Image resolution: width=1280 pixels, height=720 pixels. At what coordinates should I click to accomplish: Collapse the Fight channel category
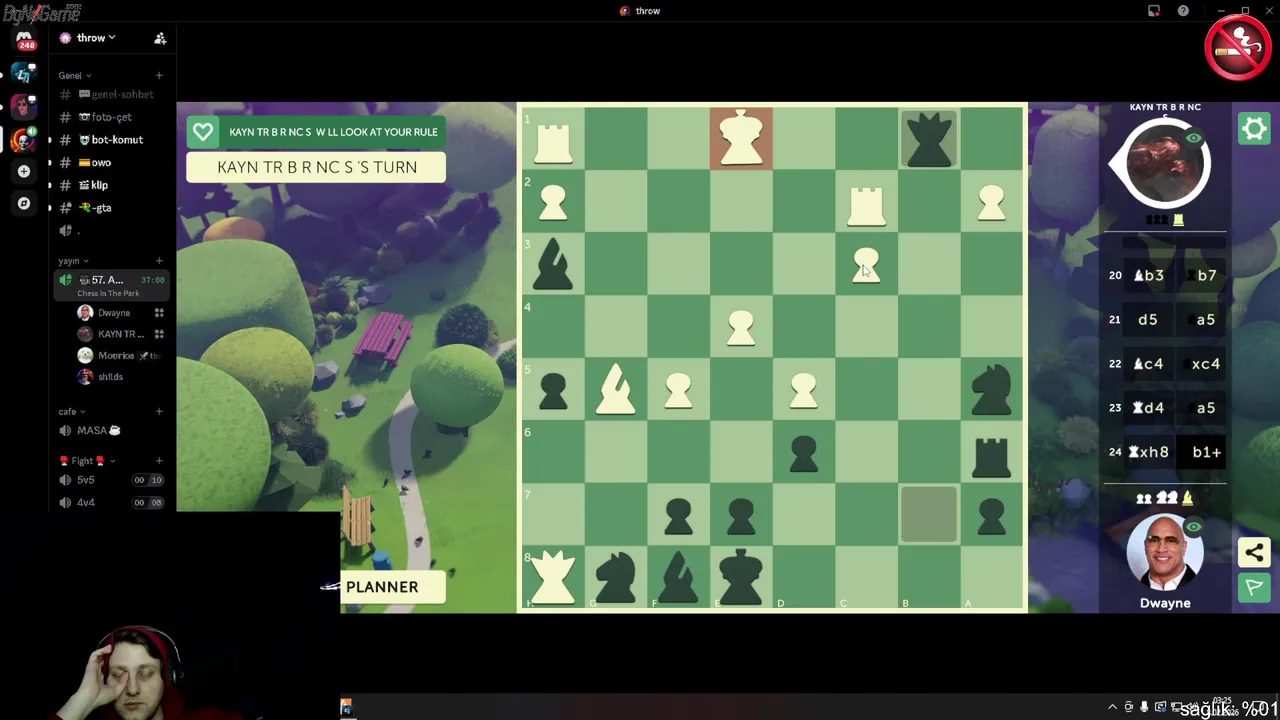coord(87,461)
